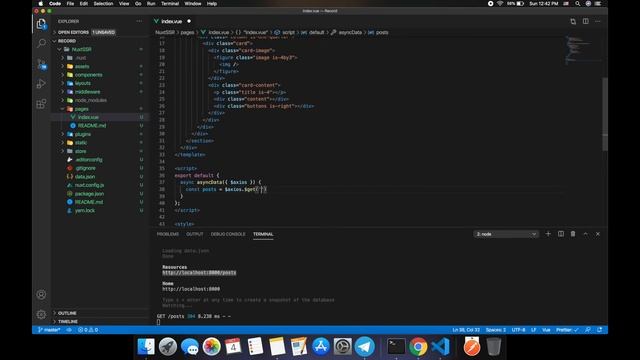Click the Vue language mode button

546,330
